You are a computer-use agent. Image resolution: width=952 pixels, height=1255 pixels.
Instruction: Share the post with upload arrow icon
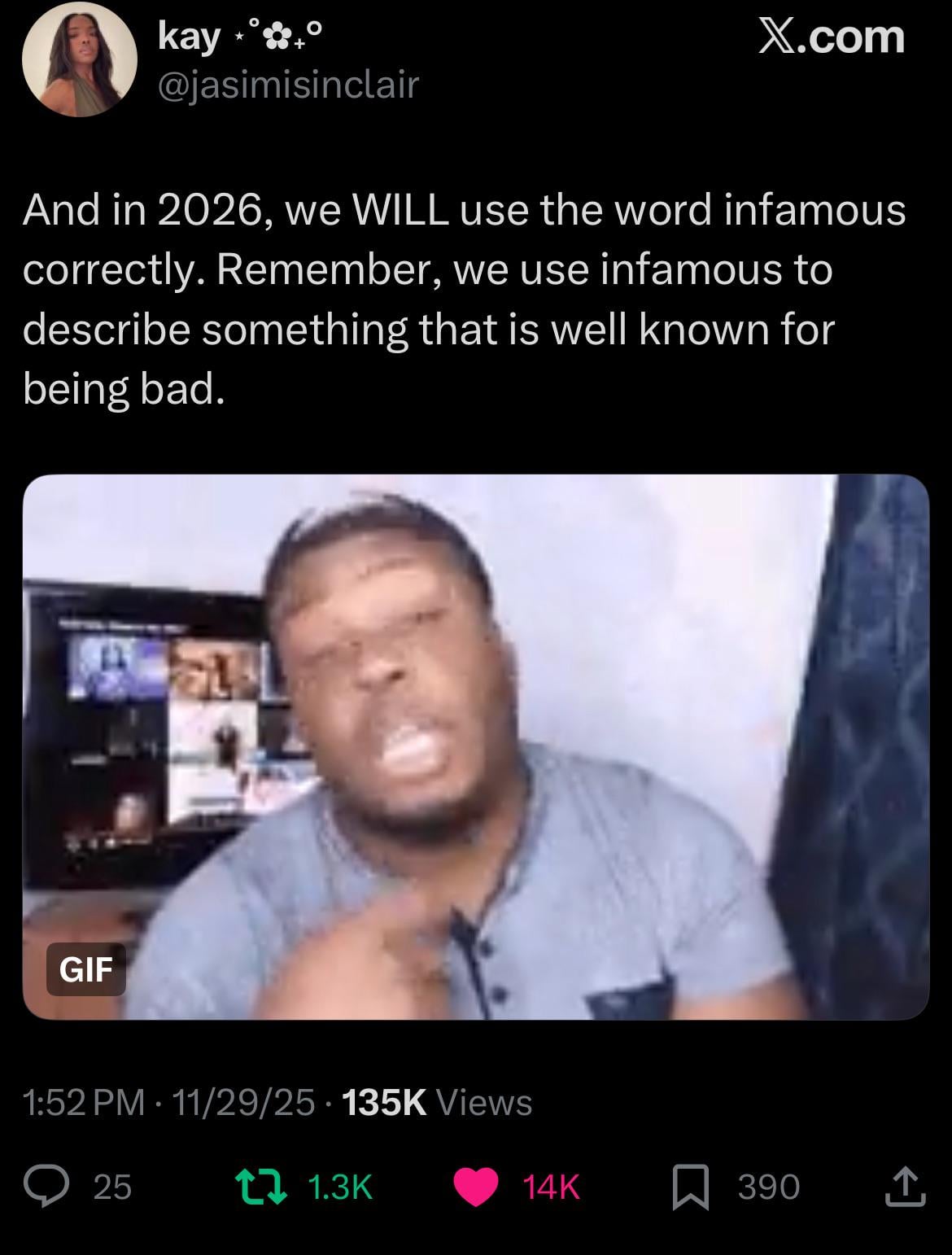[906, 1186]
